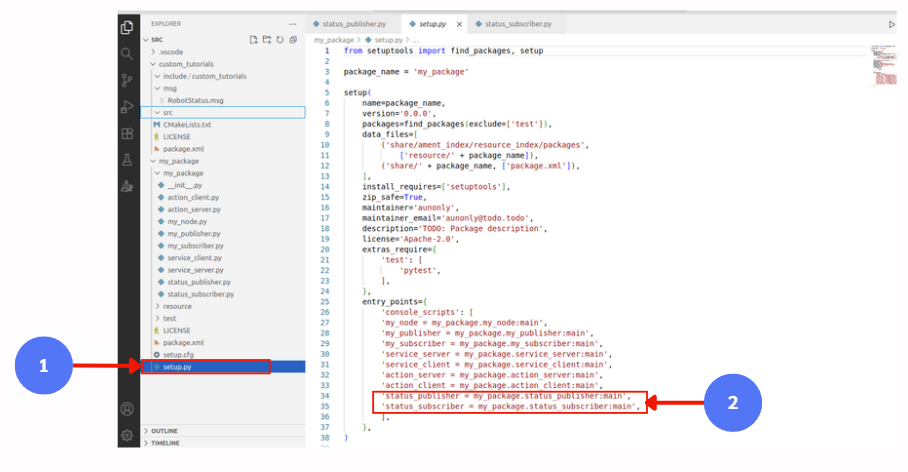
Task: Expand the OUTLINE section
Action: pos(164,430)
